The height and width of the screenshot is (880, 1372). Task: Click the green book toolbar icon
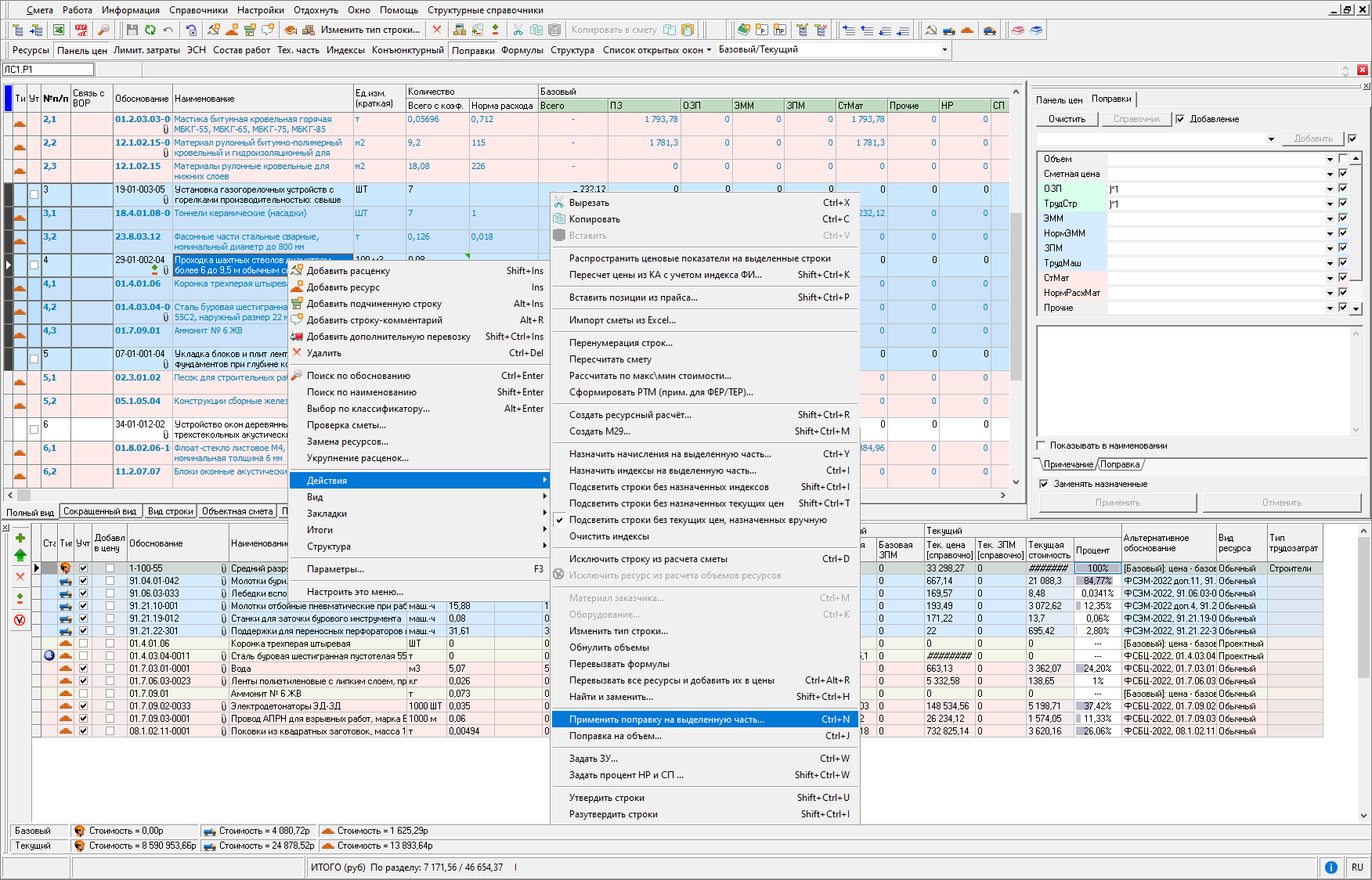744,30
